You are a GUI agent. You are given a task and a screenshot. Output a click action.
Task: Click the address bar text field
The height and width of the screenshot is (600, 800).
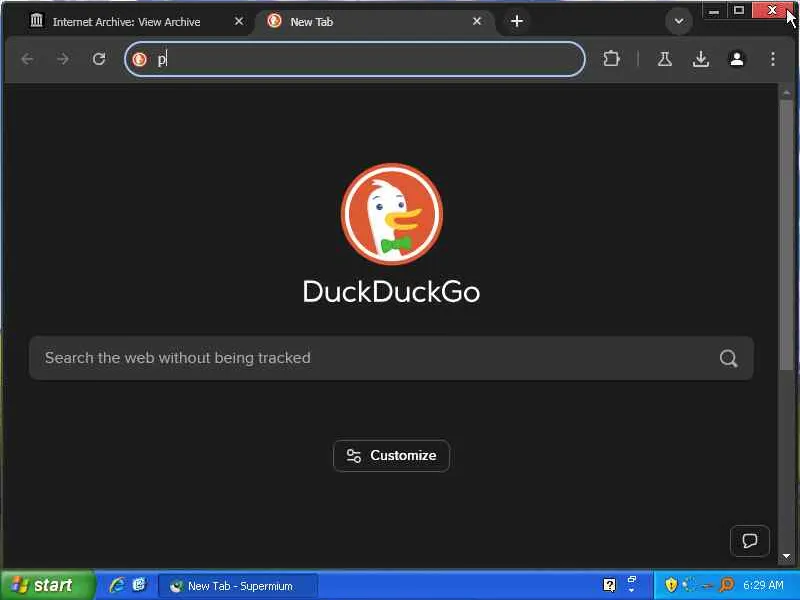355,59
